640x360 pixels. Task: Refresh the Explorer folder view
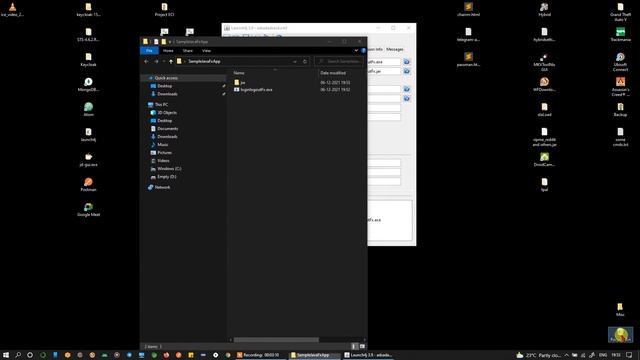coord(305,61)
